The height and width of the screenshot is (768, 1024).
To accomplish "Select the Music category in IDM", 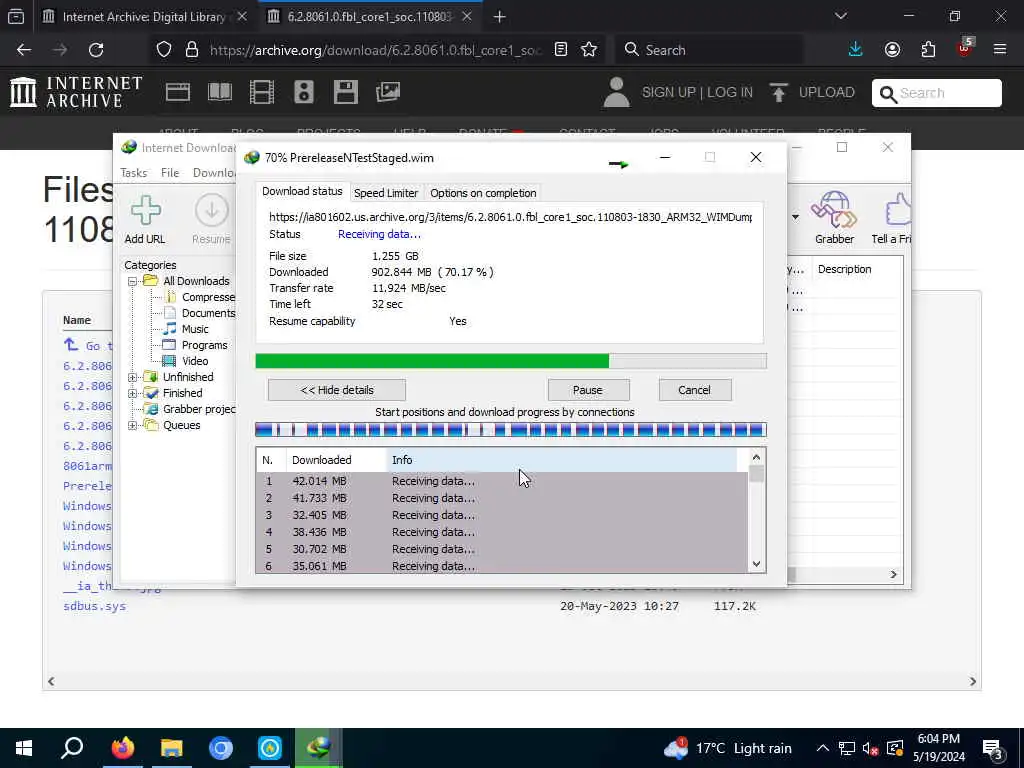I will click(195, 329).
